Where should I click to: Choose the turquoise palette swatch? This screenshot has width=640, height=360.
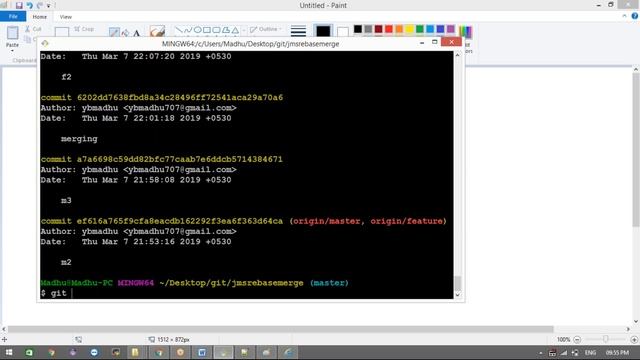pyautogui.click(x=430, y=29)
